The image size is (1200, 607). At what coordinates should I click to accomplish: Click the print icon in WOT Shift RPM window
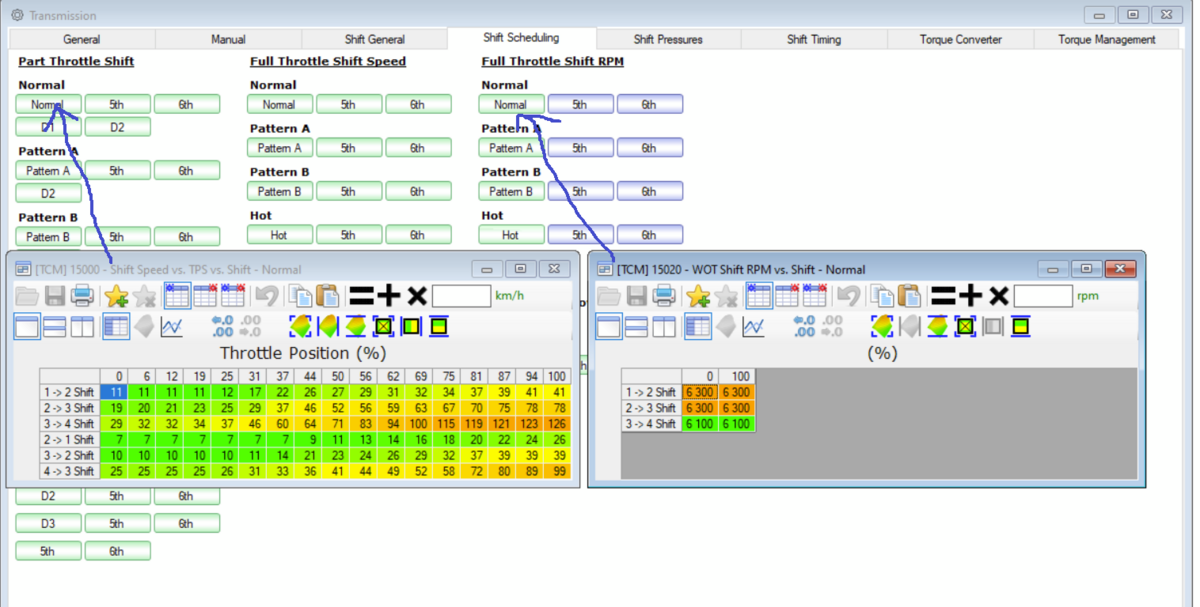tap(664, 296)
